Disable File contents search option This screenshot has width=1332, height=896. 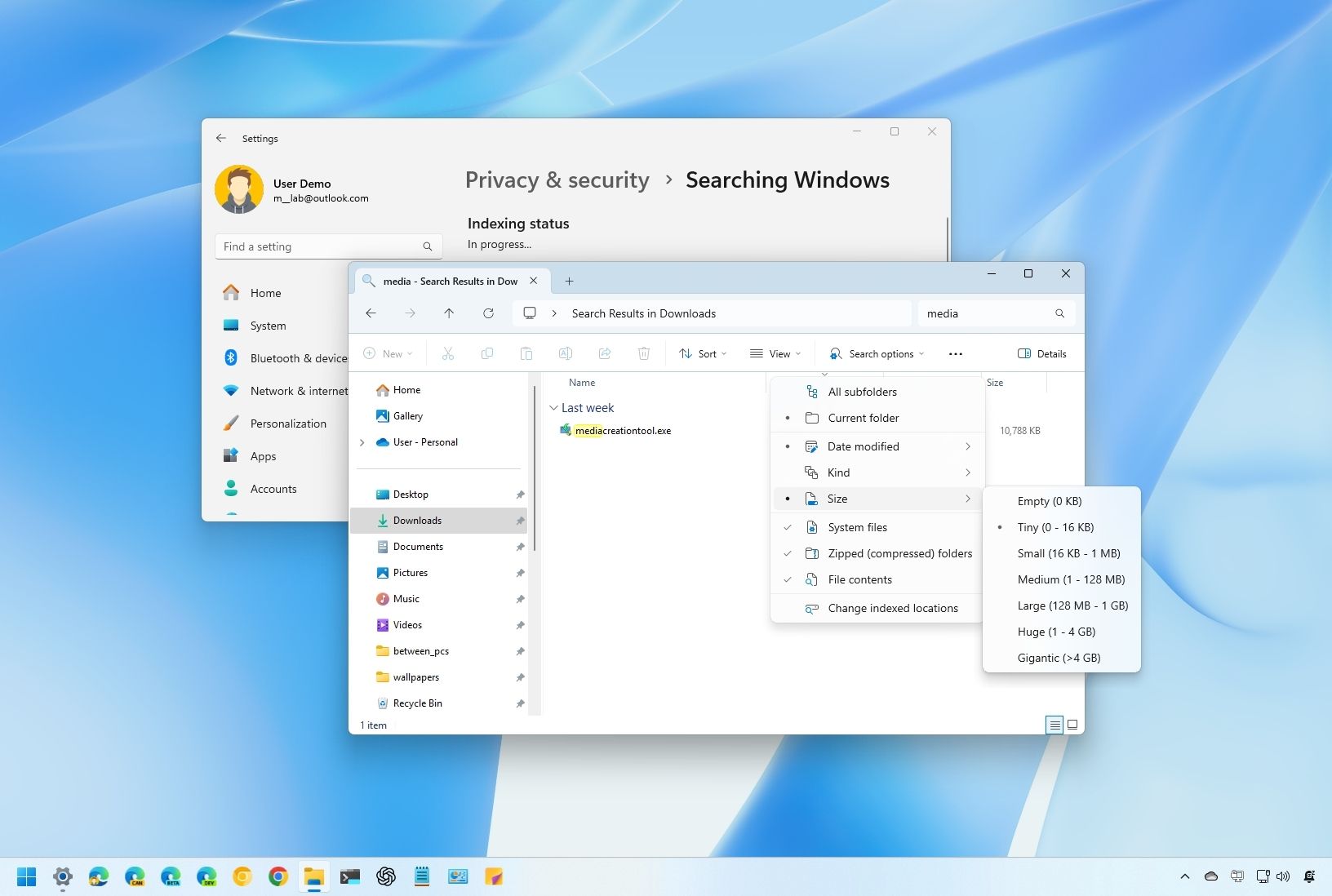tap(859, 579)
